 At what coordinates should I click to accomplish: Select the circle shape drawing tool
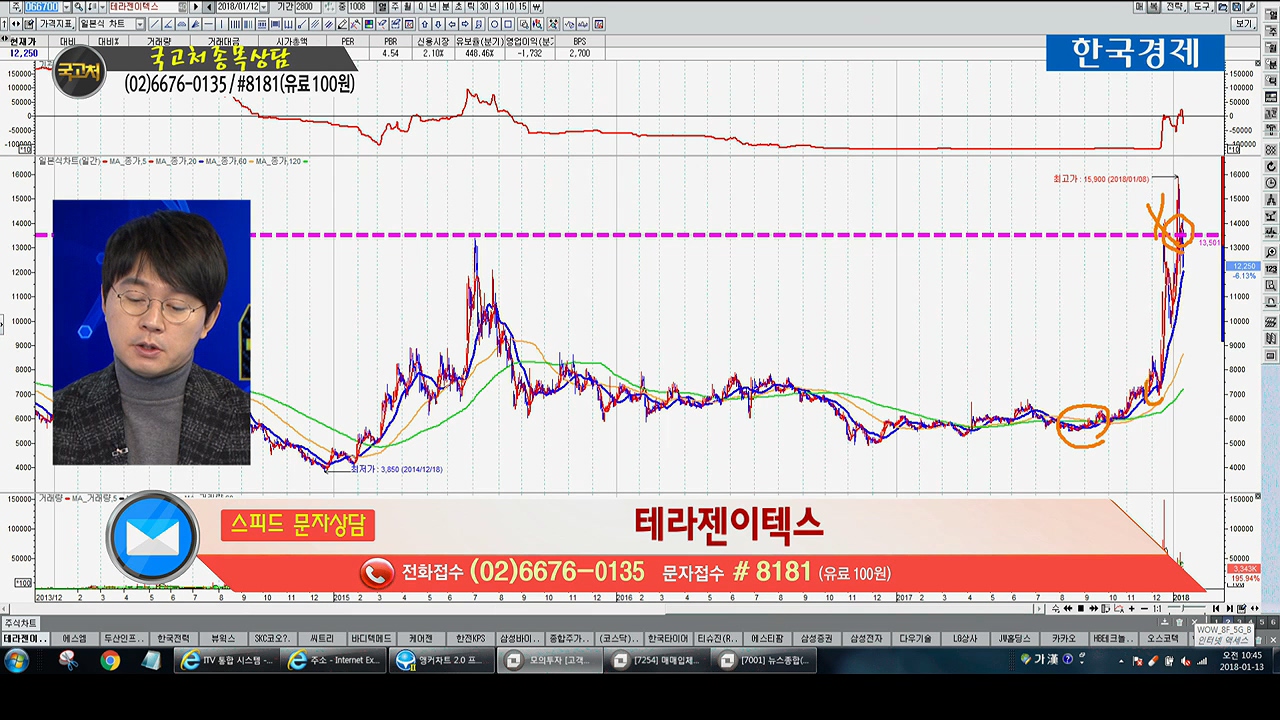(494, 24)
